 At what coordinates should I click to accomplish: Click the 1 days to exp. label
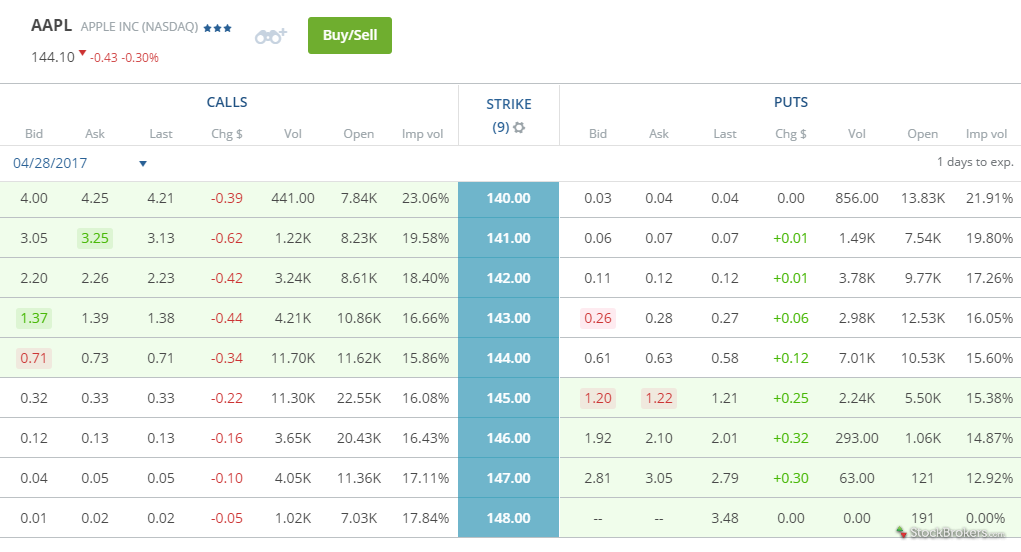(975, 162)
